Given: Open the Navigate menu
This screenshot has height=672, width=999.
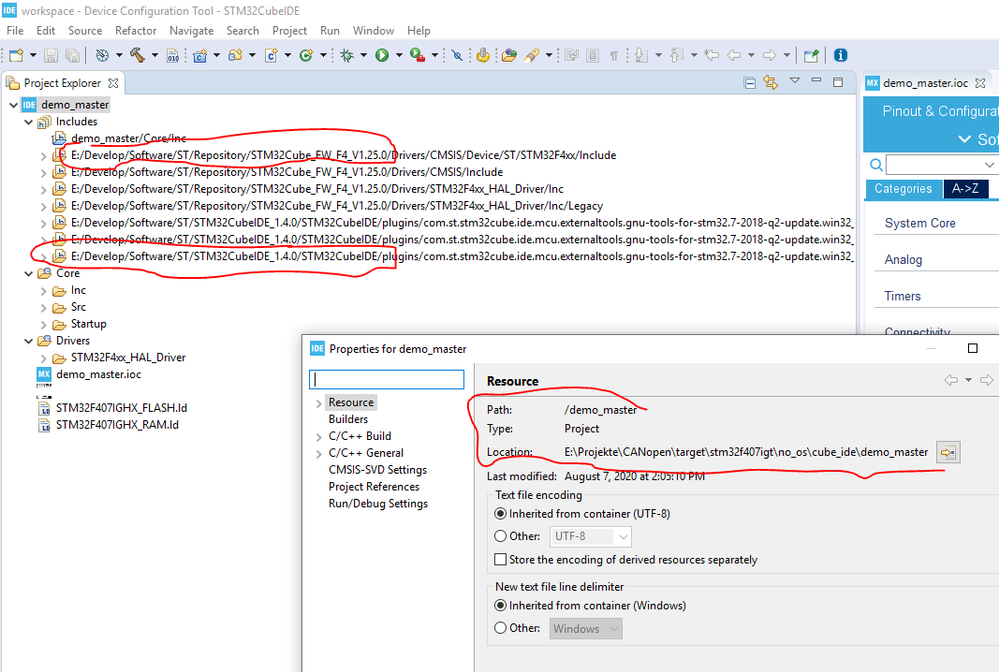Looking at the screenshot, I should pos(191,31).
